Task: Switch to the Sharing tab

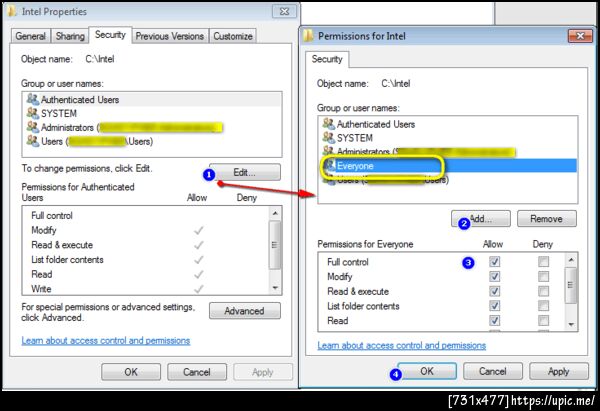Action: pos(70,36)
